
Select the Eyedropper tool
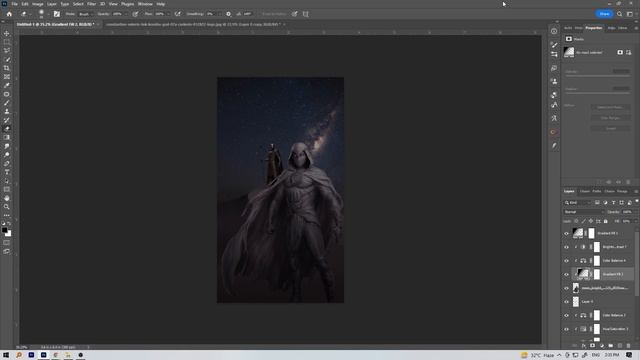[x=7, y=85]
